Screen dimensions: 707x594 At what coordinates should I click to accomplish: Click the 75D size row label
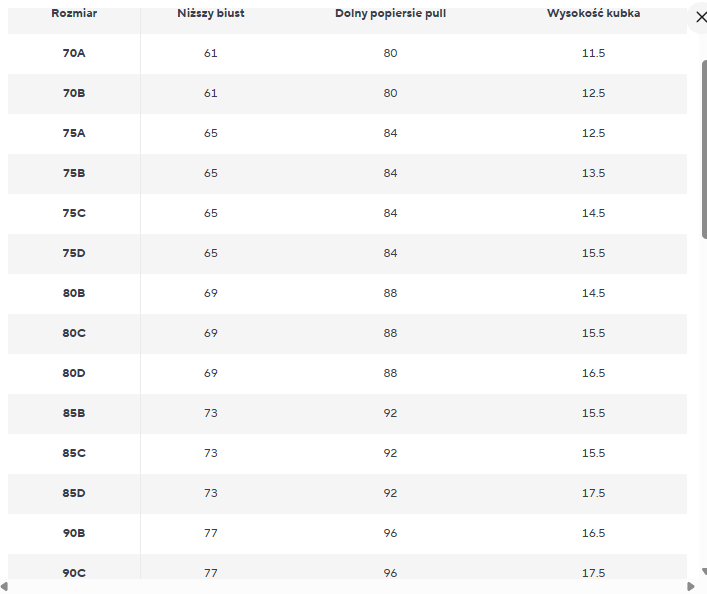pyautogui.click(x=74, y=253)
